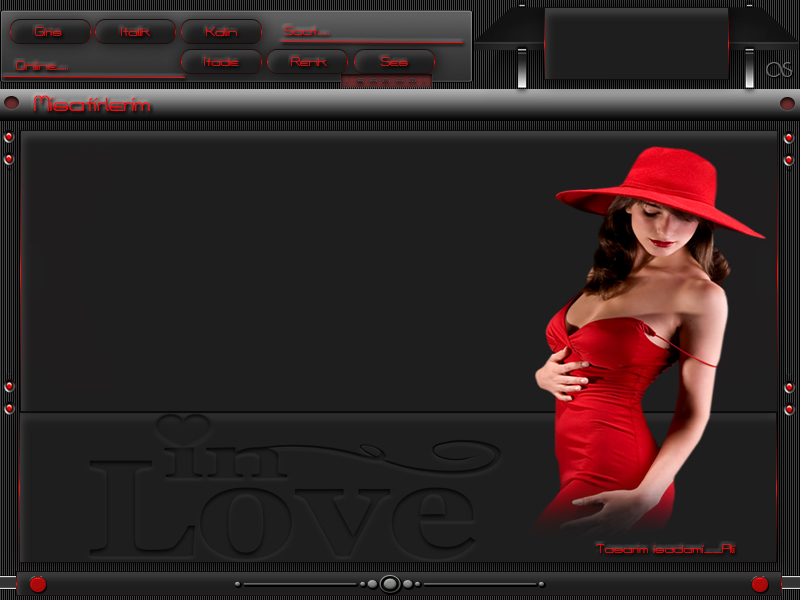Click the topmost red stud on right edge

click(789, 137)
